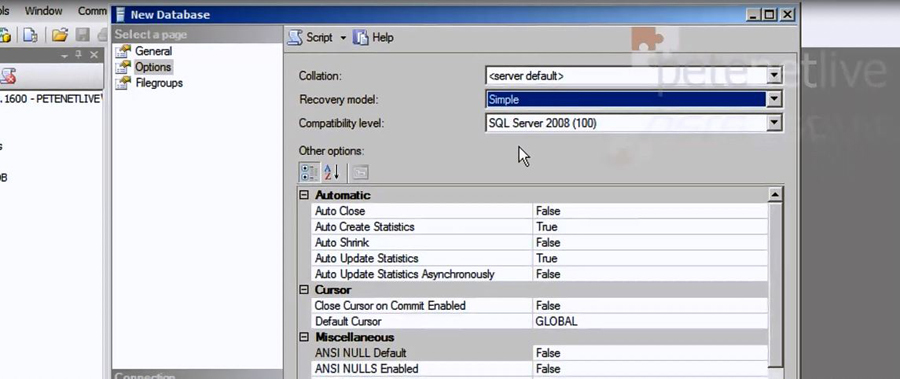Viewport: 900px width, 379px height.
Task: Open the Recovery model dropdown
Action: (x=774, y=99)
